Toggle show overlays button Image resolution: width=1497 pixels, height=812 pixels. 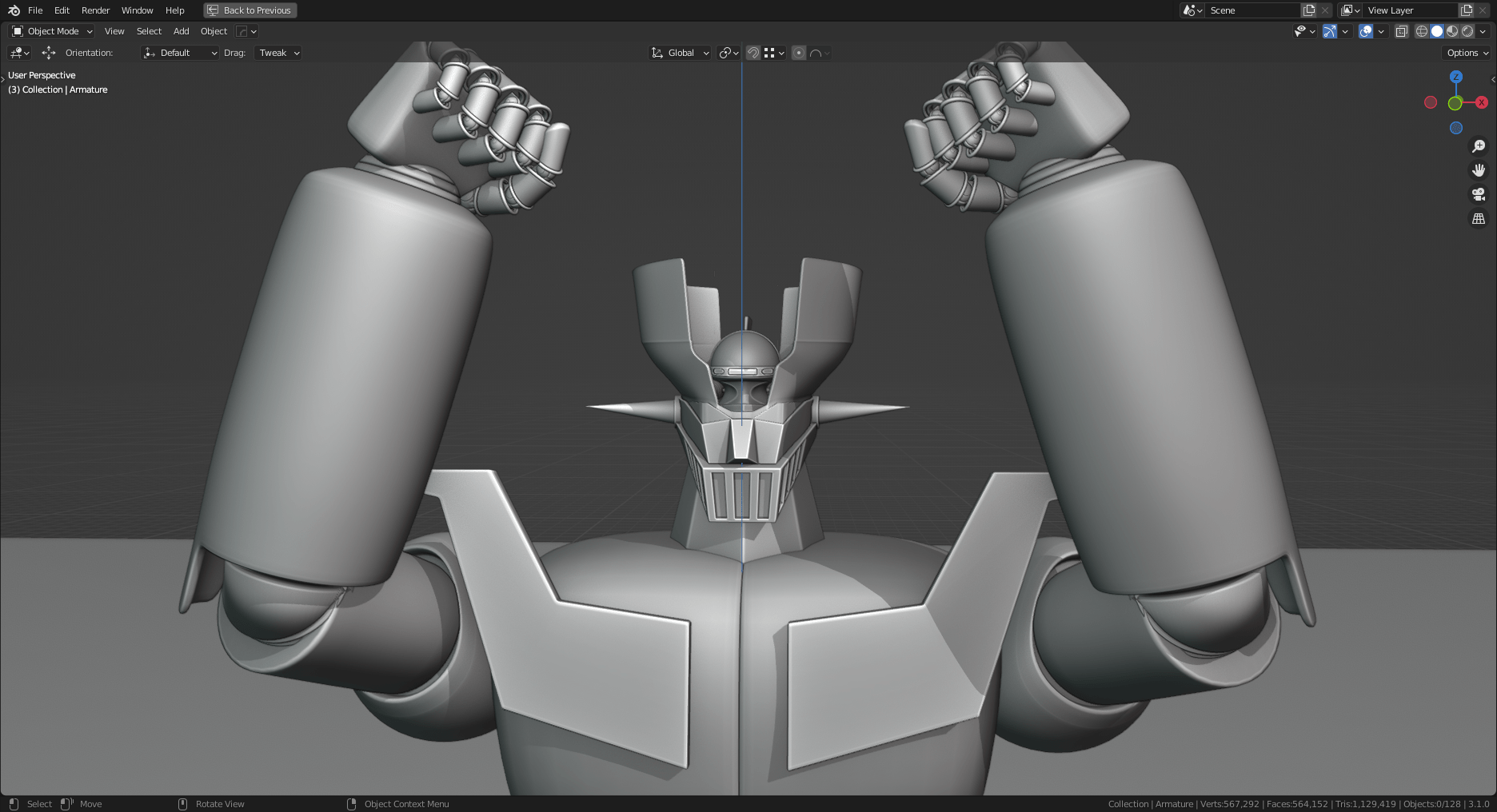pos(1366,31)
